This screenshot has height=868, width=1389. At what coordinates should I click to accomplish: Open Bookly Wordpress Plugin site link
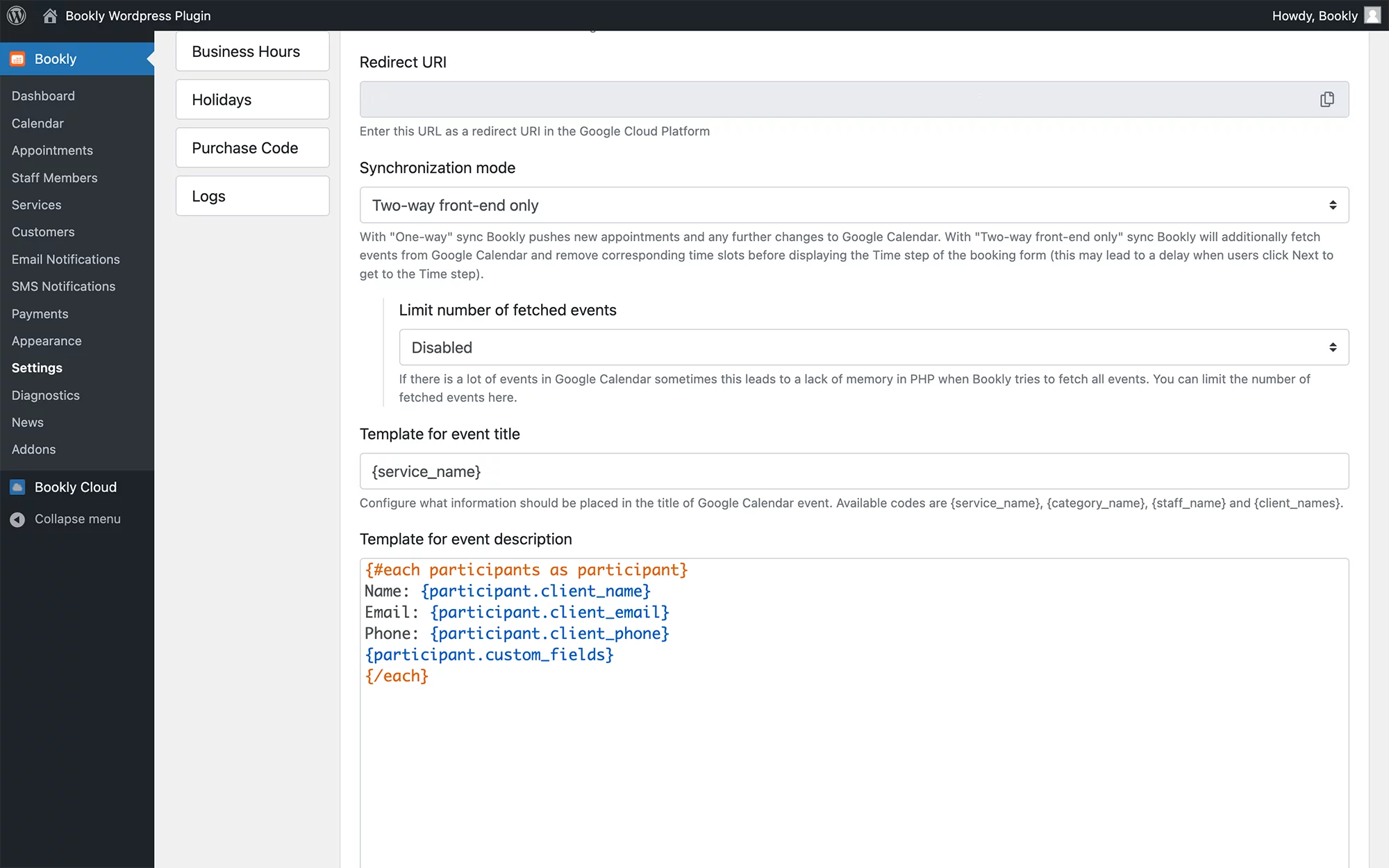point(138,15)
